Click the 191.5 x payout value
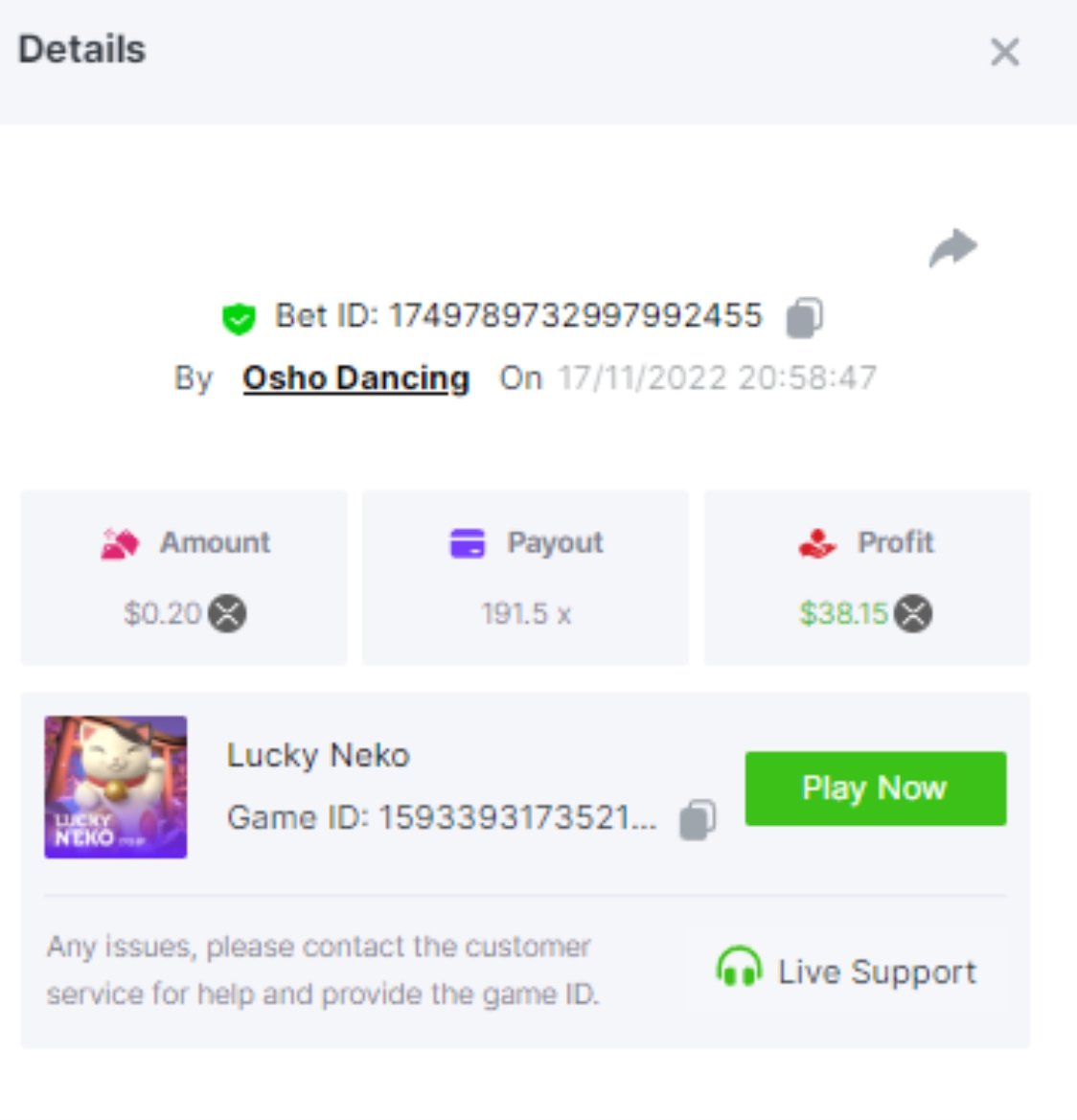1077x1120 pixels. (526, 613)
